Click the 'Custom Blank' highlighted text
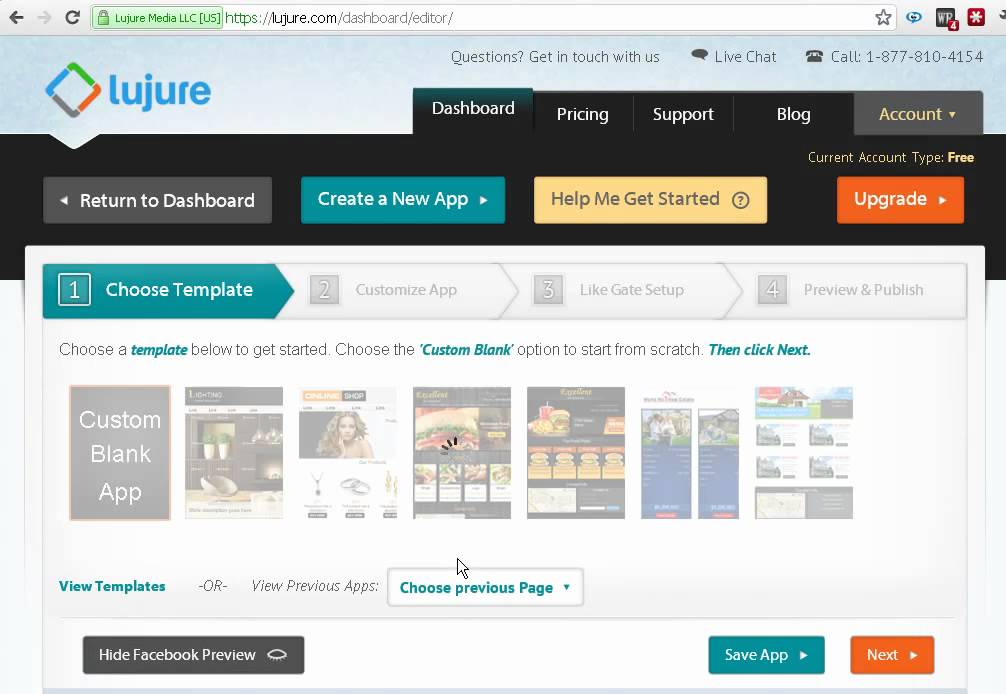This screenshot has width=1006, height=694. [466, 350]
